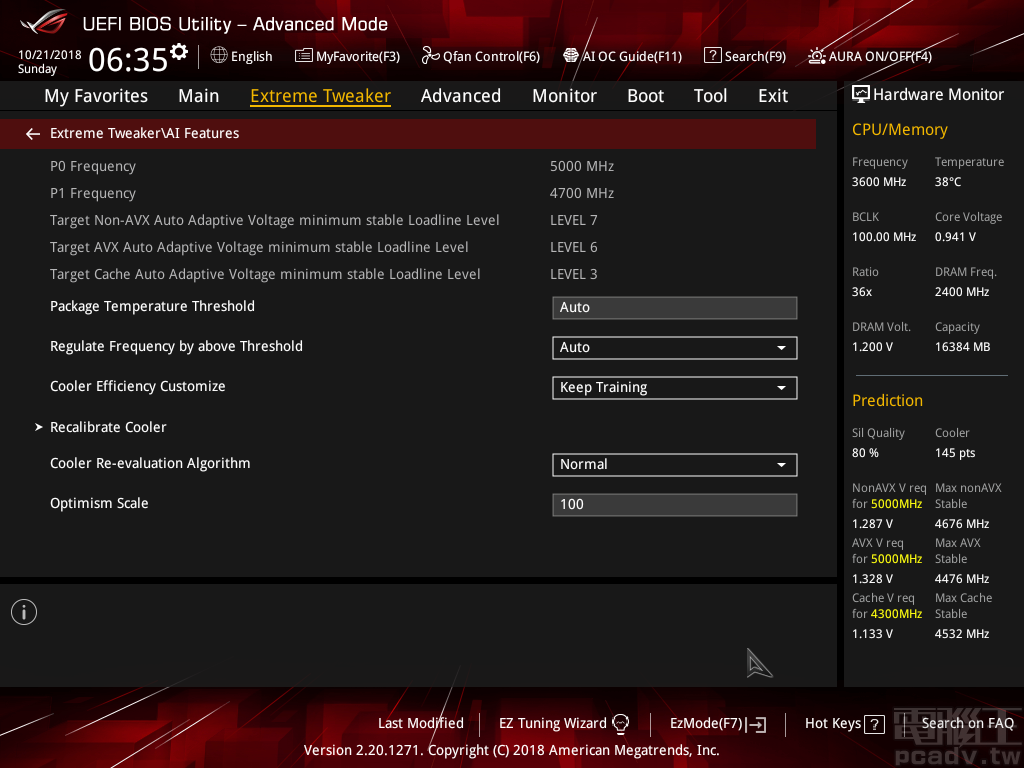Switch to the Advanced tab
This screenshot has width=1024, height=768.
pyautogui.click(x=460, y=96)
